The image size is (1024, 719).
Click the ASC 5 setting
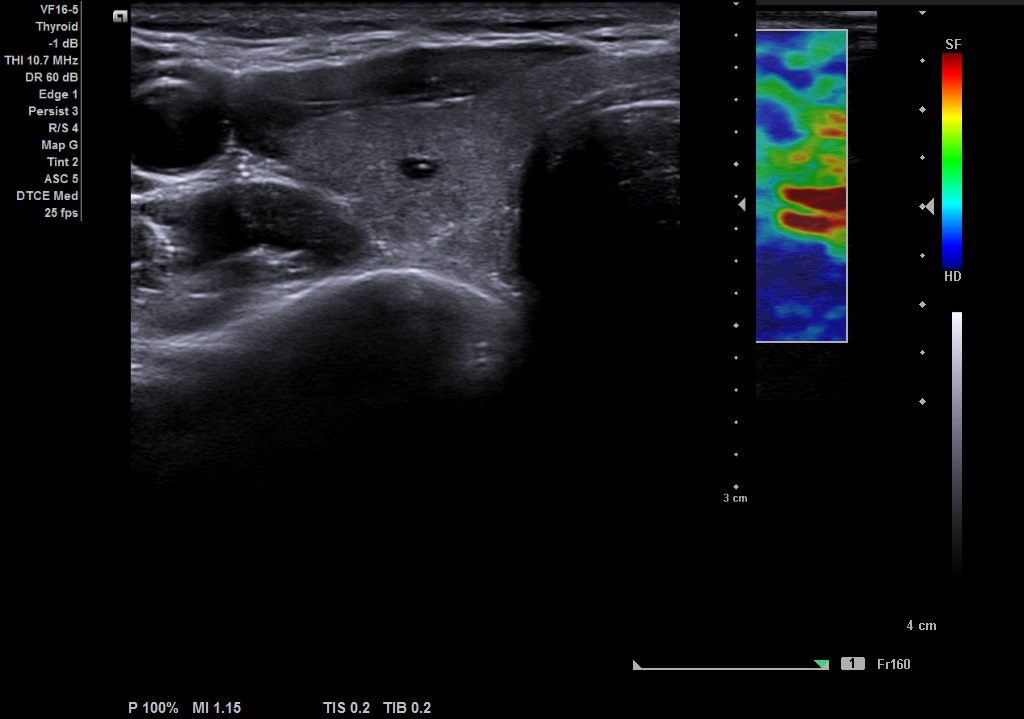(x=61, y=179)
